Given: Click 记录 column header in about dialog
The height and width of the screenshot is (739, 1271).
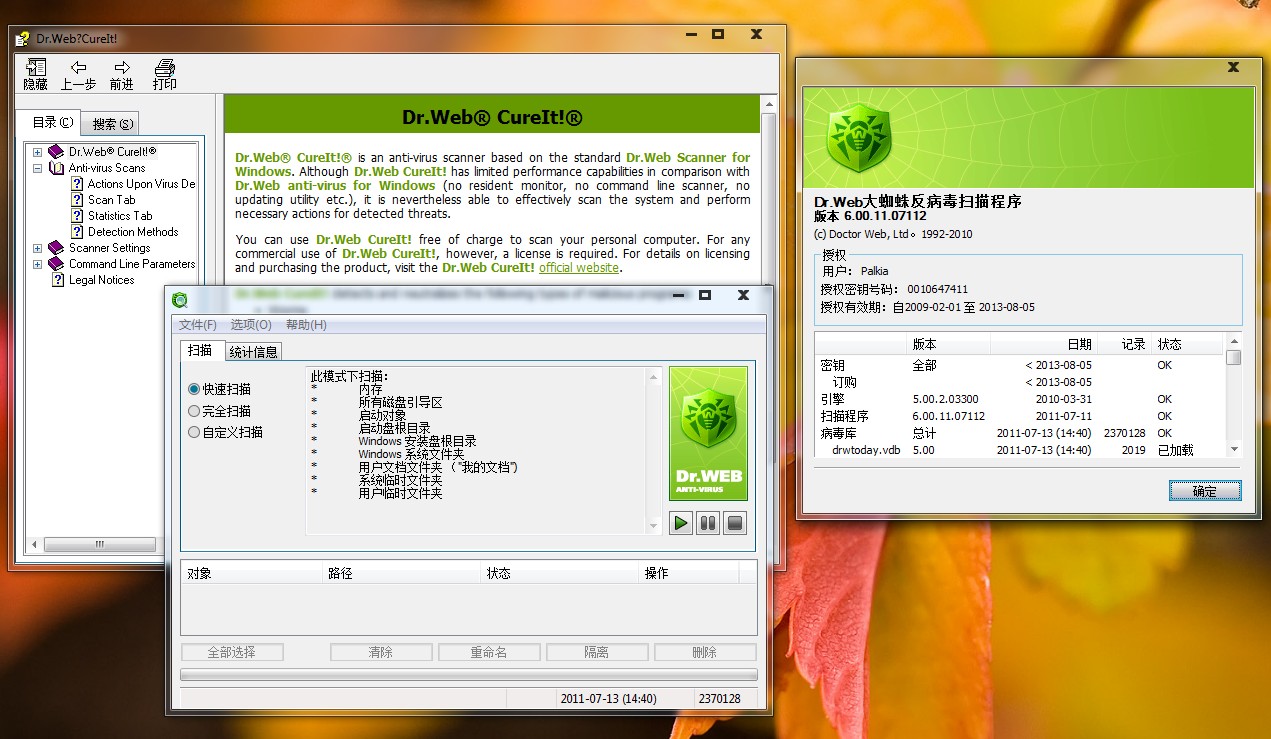Looking at the screenshot, I should pos(1124,344).
